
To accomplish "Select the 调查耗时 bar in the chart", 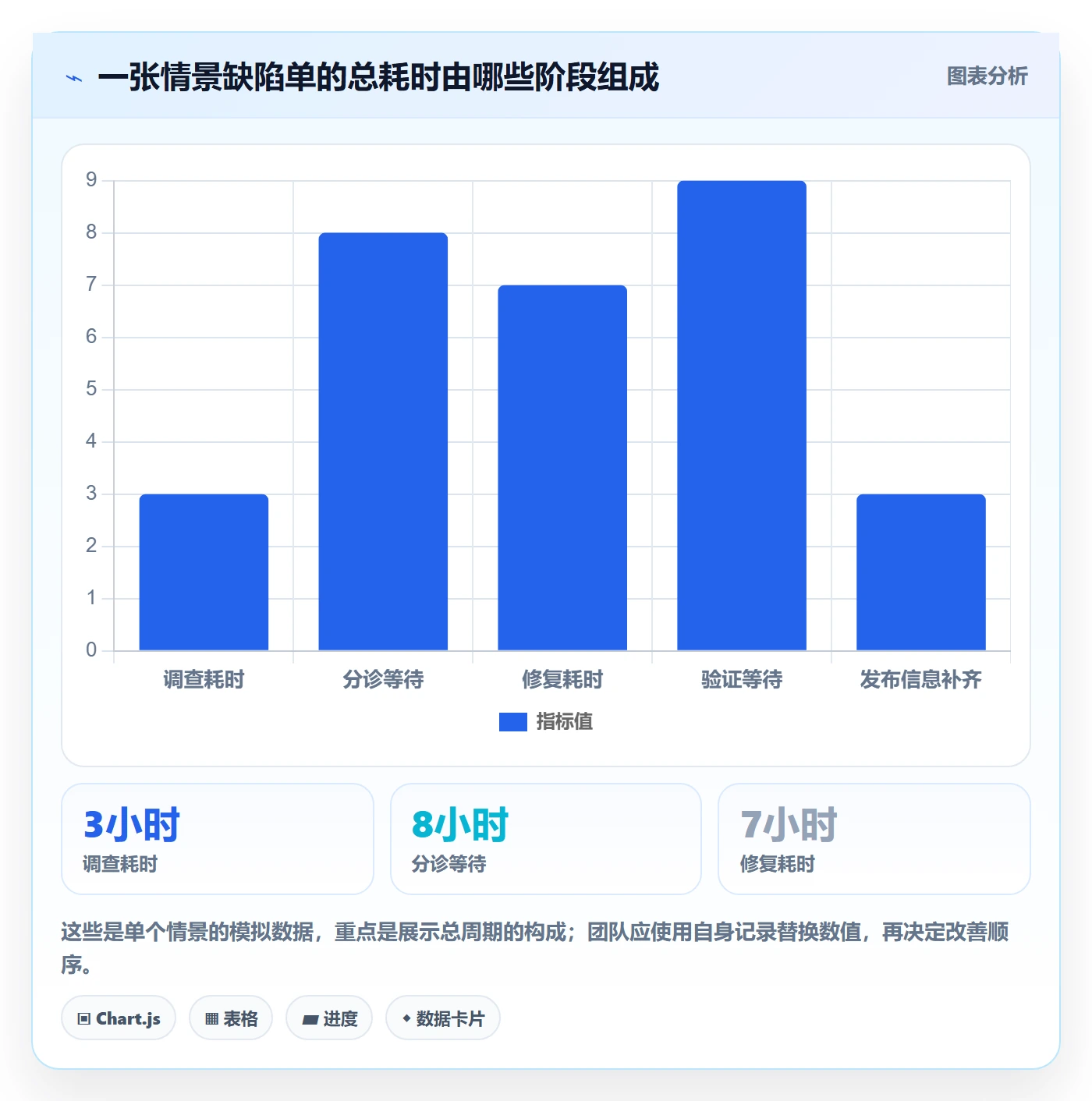I will [x=204, y=572].
